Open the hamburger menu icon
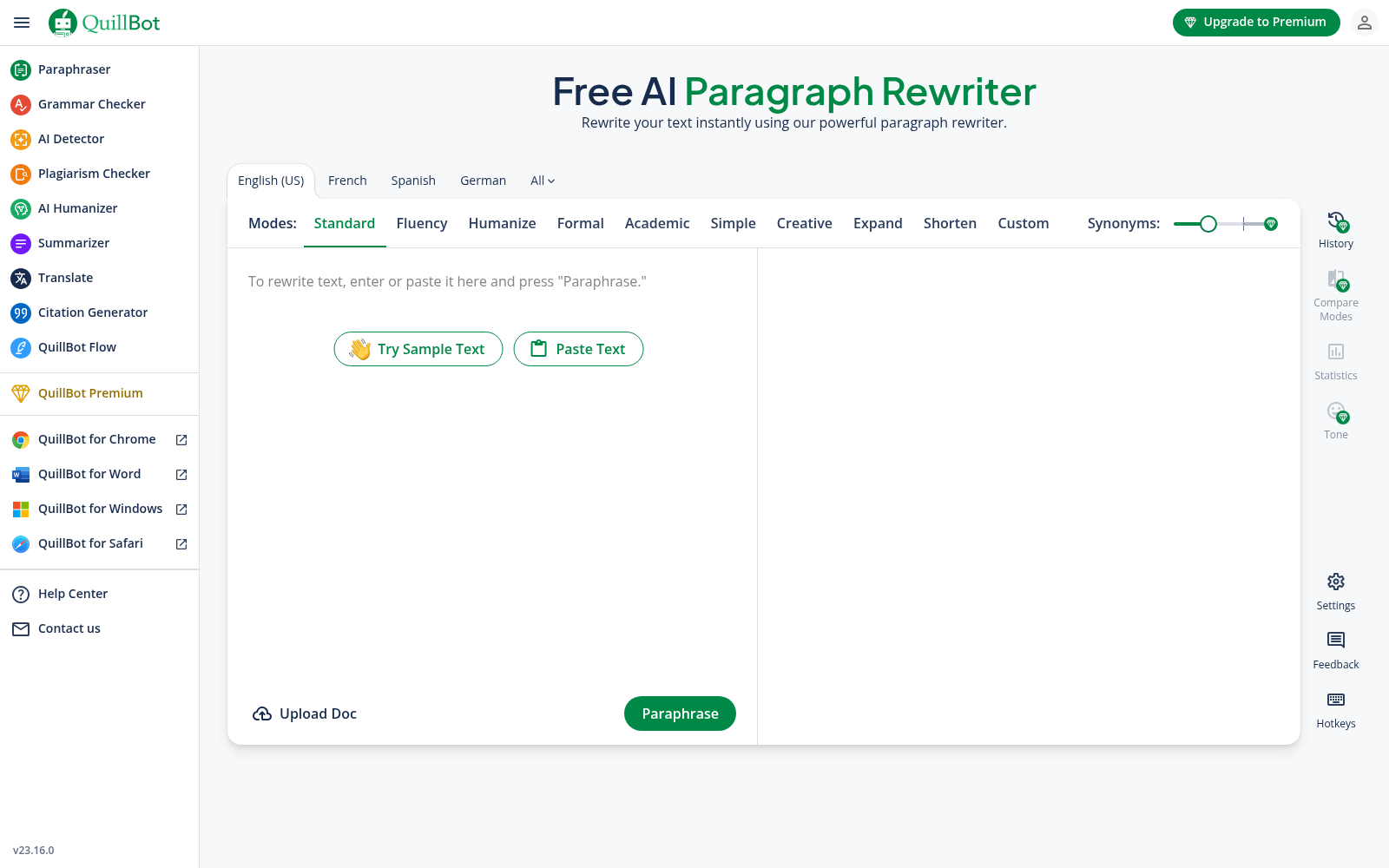Viewport: 1389px width, 868px height. pyautogui.click(x=22, y=23)
